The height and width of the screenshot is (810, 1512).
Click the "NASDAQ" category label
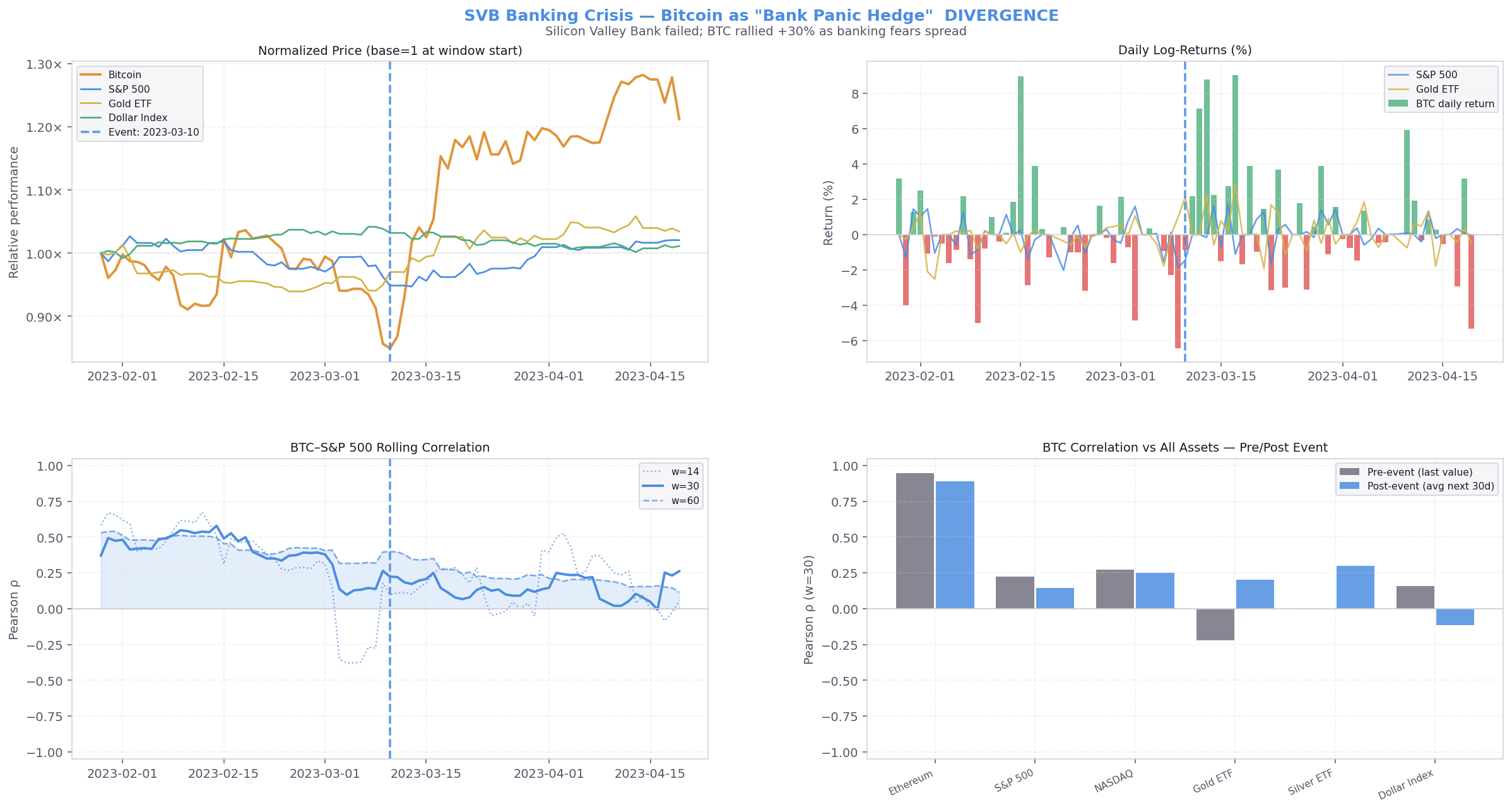1114,780
